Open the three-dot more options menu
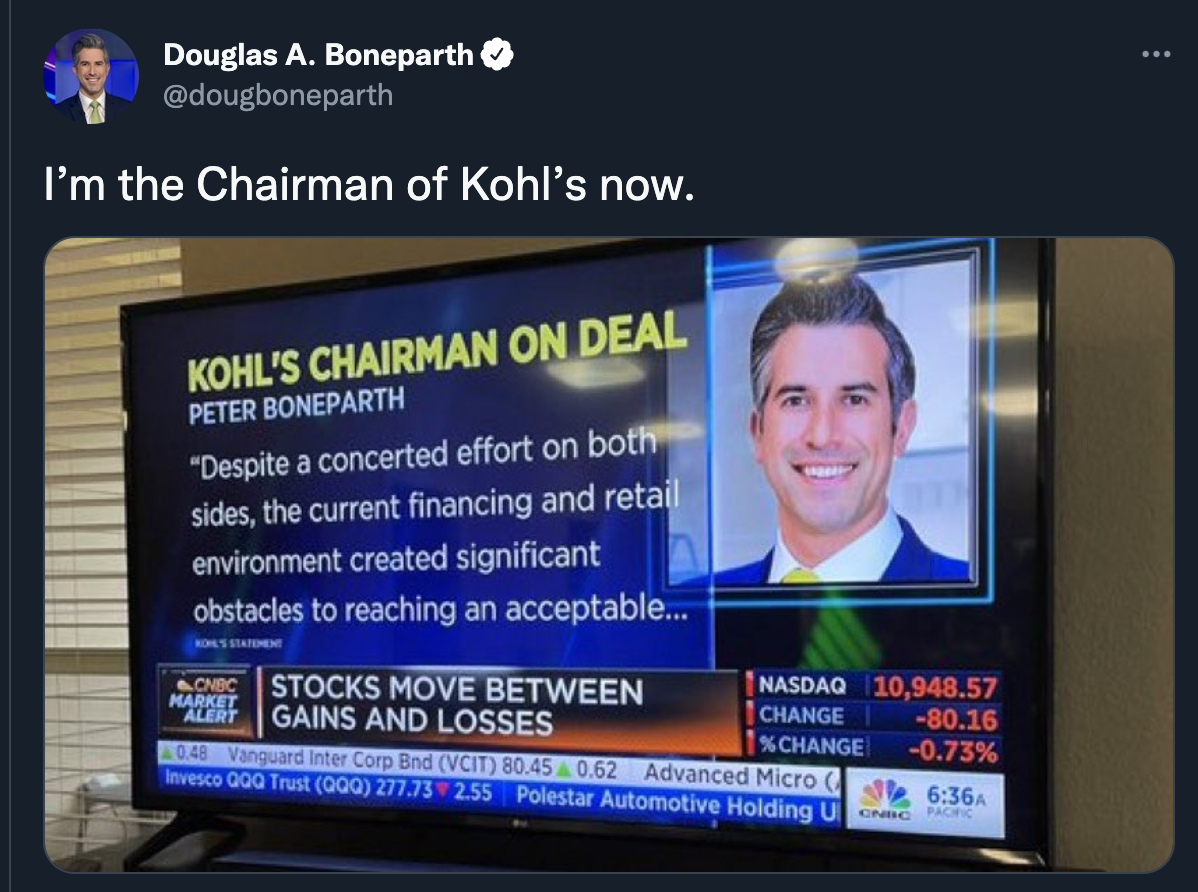This screenshot has width=1198, height=892. [x=1155, y=54]
